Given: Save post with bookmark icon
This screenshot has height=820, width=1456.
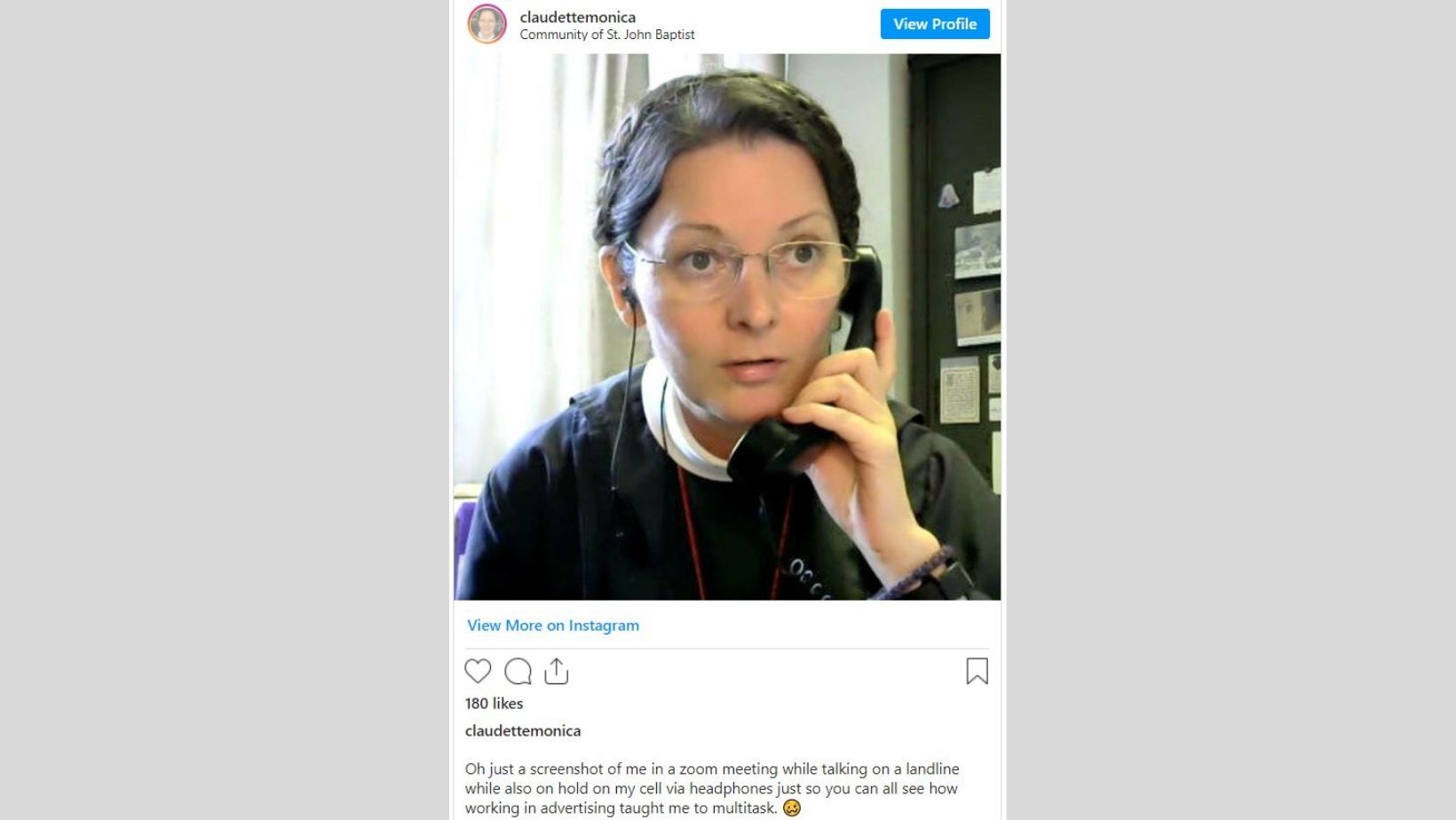Looking at the screenshot, I should click(977, 671).
